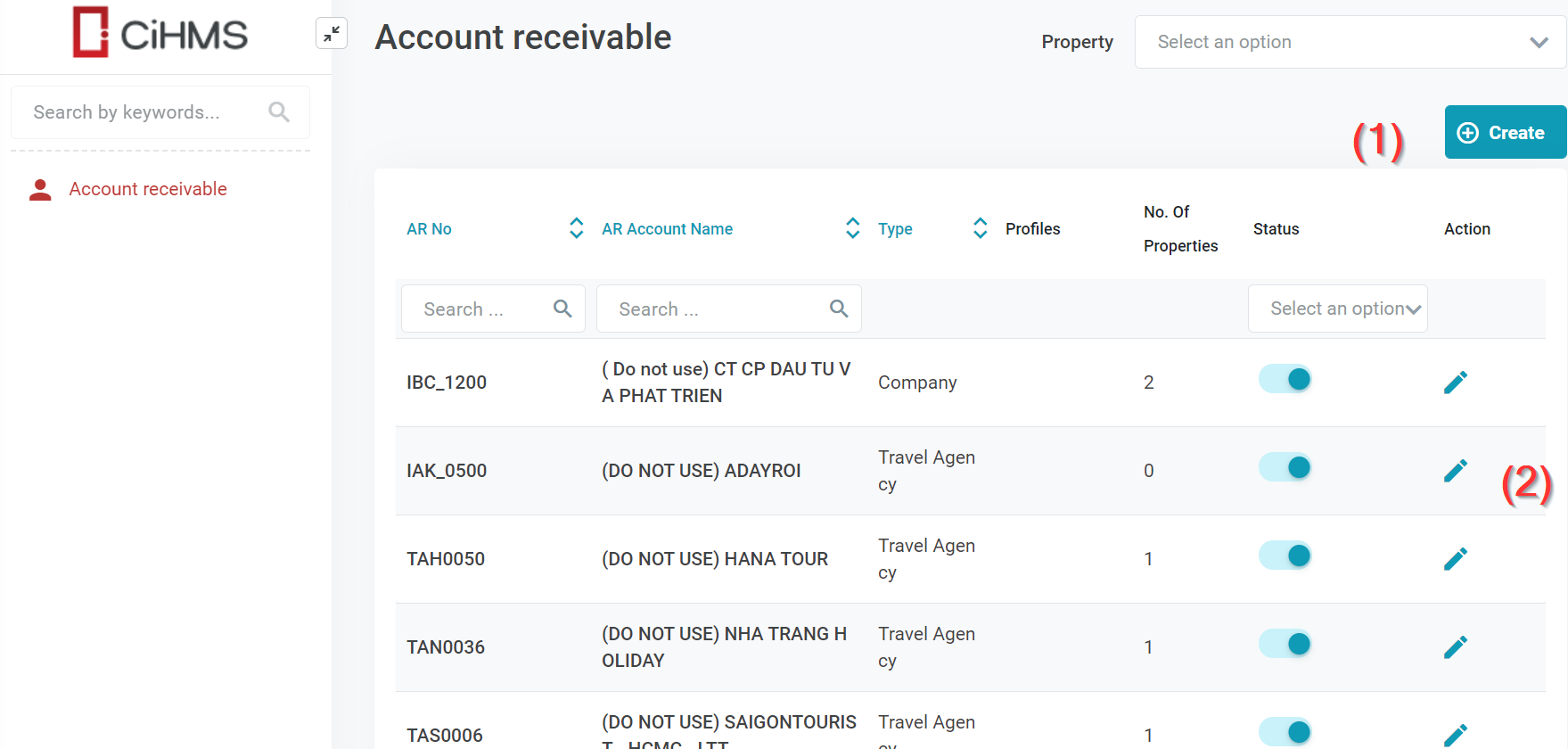The height and width of the screenshot is (749, 1568).
Task: Disable status toggle for IBC_1200
Action: (x=1285, y=379)
